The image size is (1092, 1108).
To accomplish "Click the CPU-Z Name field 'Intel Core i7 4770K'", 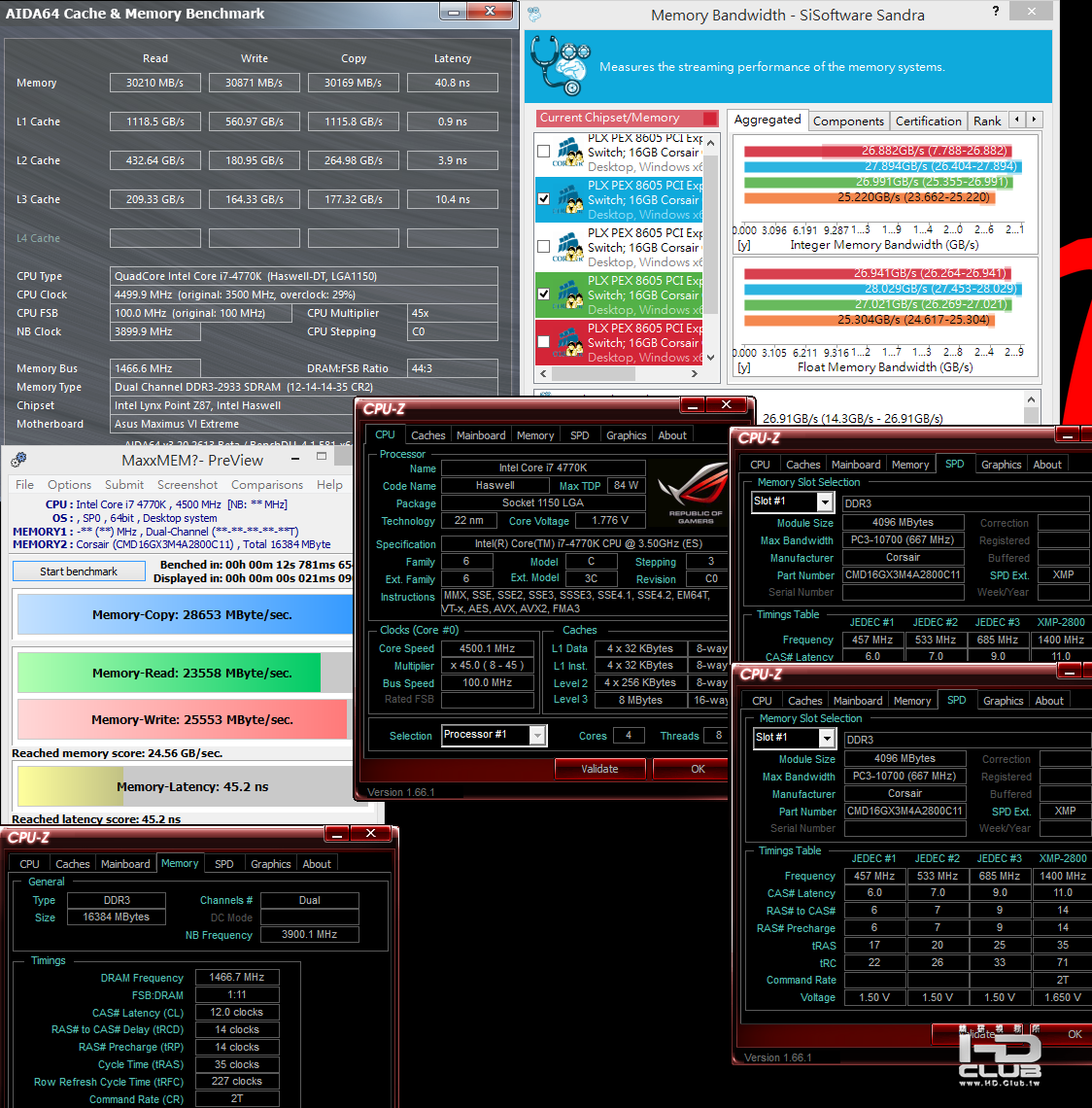I will [x=543, y=467].
